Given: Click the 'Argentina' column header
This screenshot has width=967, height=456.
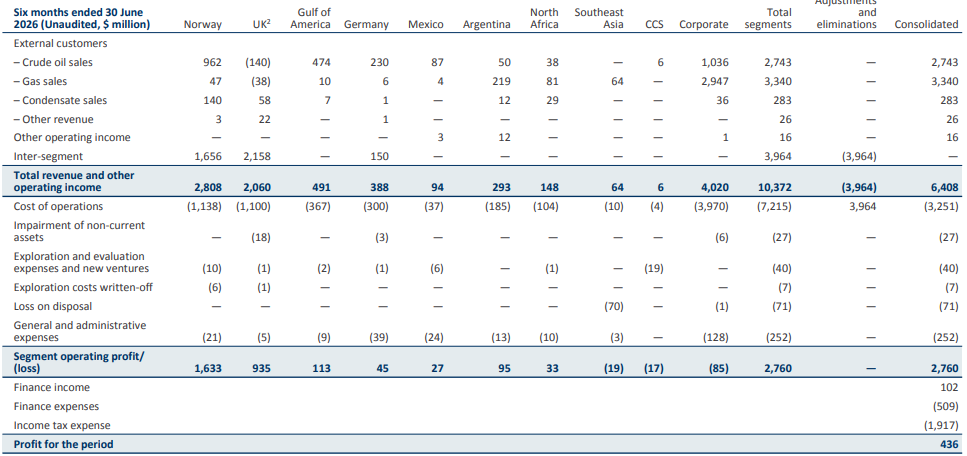Looking at the screenshot, I should (x=487, y=25).
